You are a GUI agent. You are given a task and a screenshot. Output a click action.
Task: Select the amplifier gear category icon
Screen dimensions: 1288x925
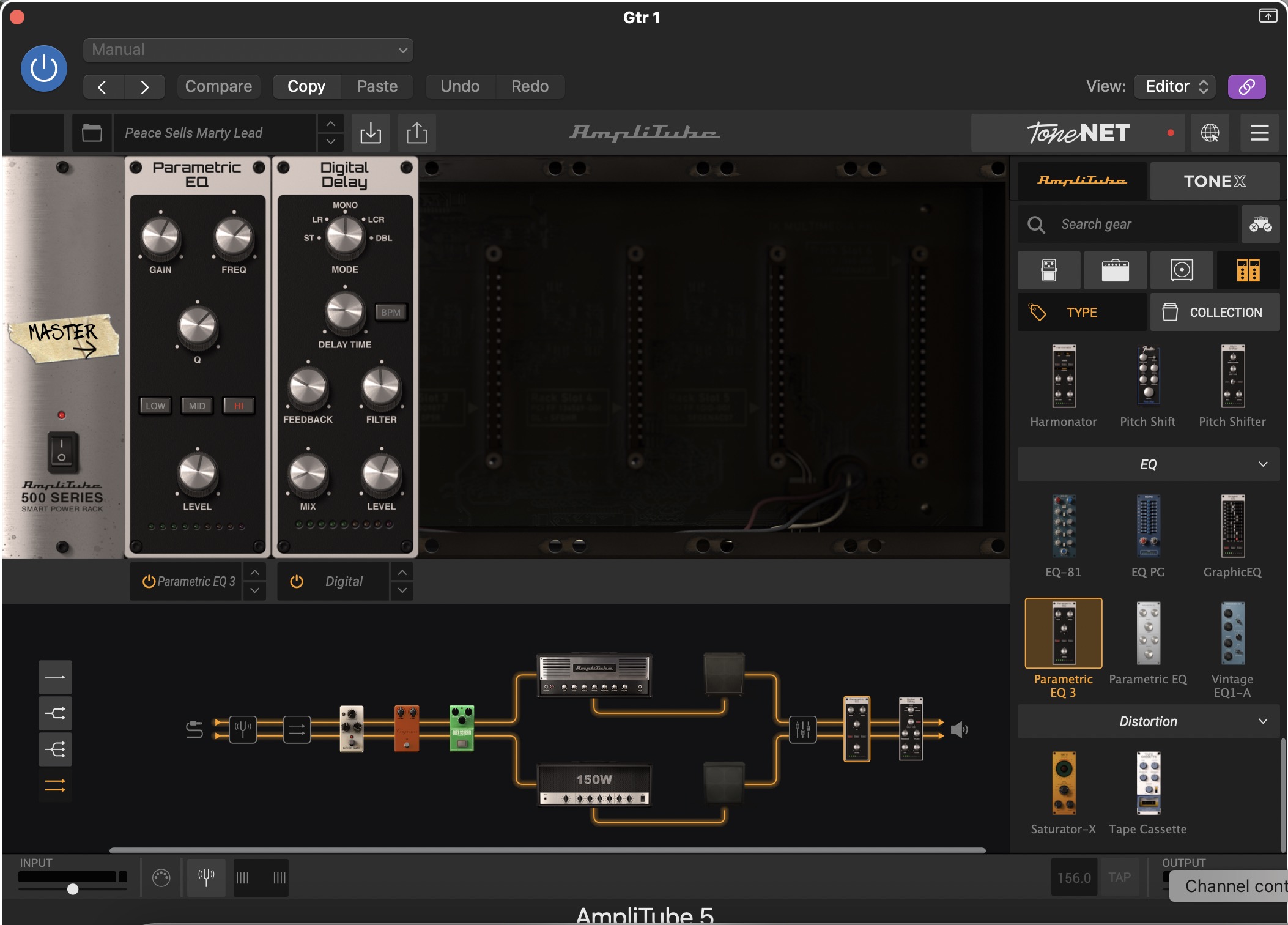(x=1115, y=270)
